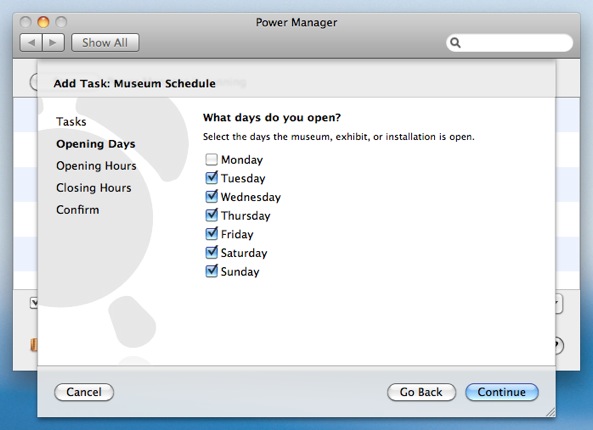Select the Tasks step in sidebar
The width and height of the screenshot is (593, 430).
(71, 122)
